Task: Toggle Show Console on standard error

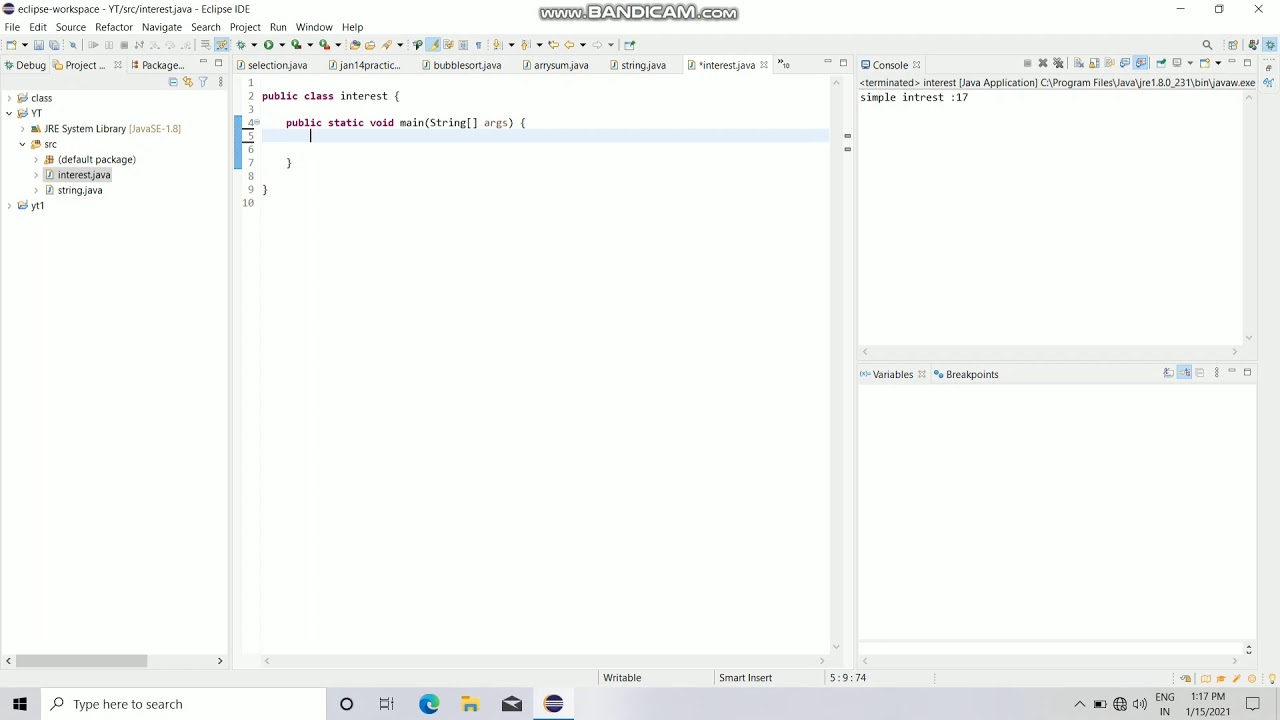Action: (1140, 64)
